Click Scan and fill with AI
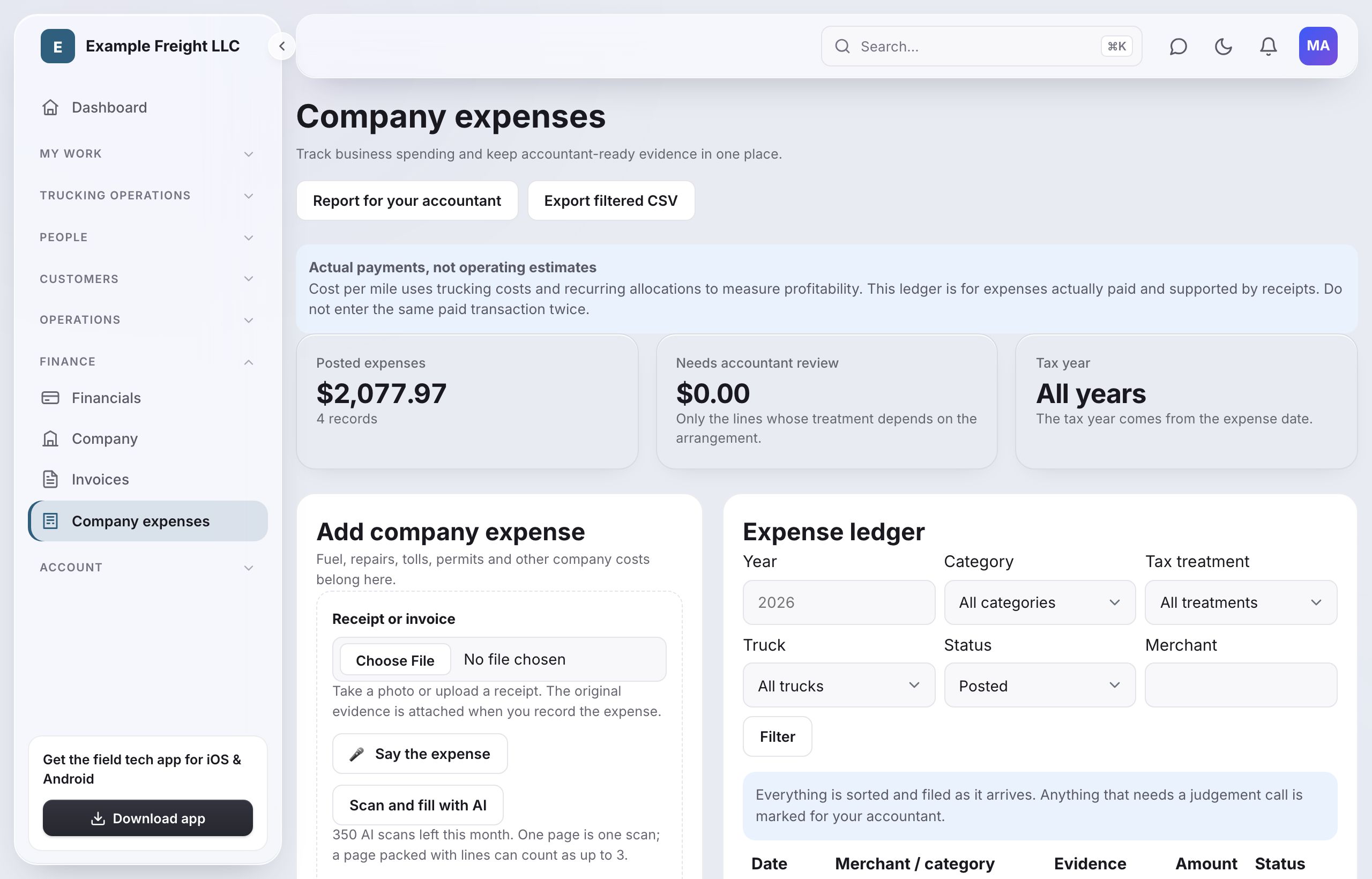1372x879 pixels. 418,806
